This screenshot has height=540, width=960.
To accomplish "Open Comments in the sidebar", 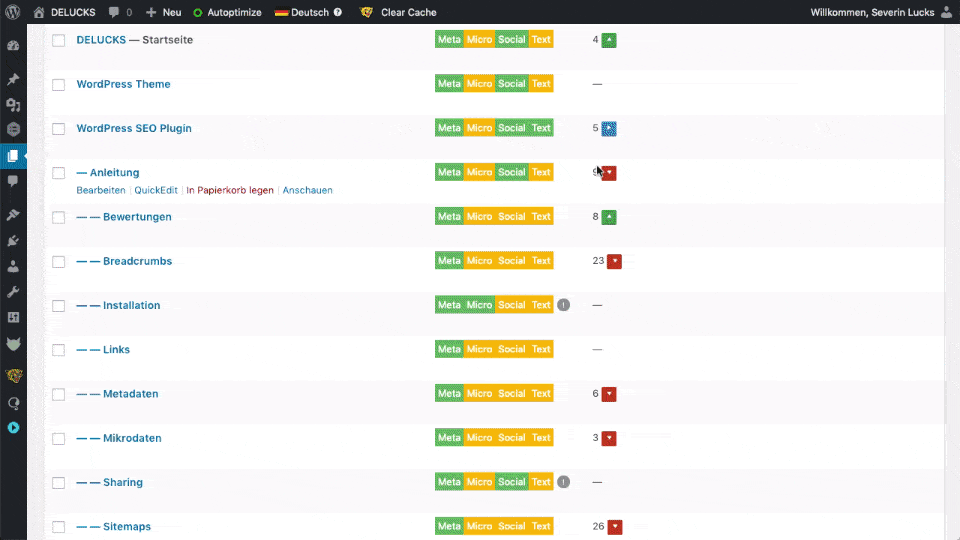I will pyautogui.click(x=13, y=181).
